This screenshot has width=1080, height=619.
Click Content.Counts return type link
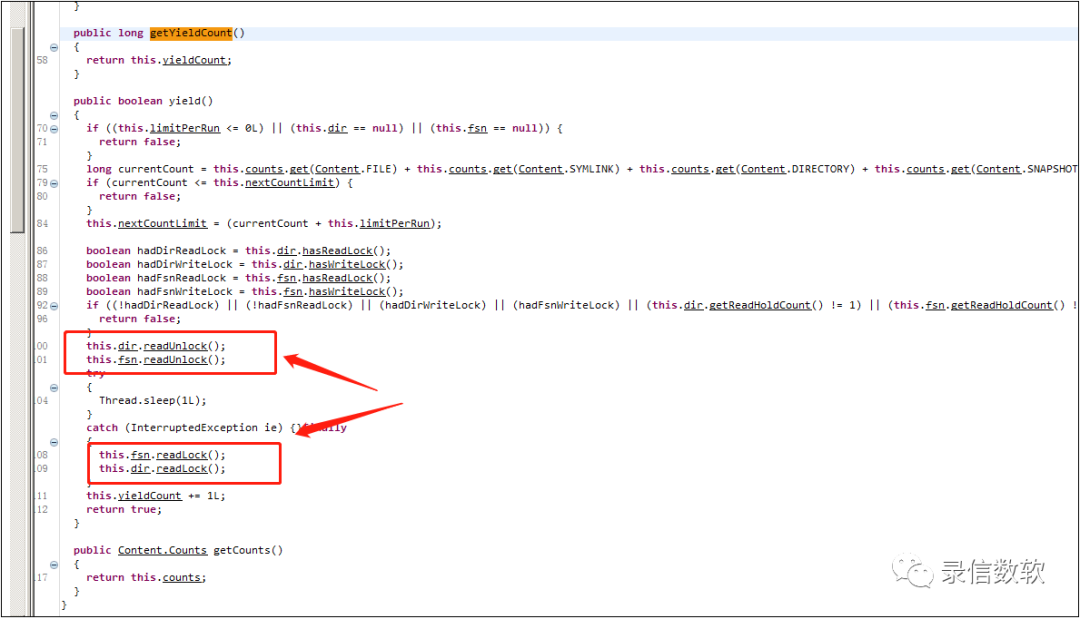click(162, 550)
